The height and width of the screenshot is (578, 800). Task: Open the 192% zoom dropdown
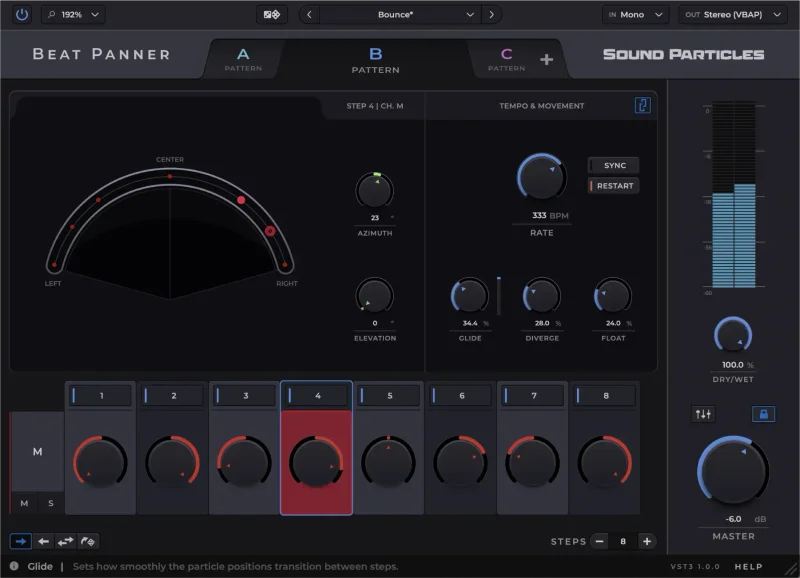[x=73, y=15]
